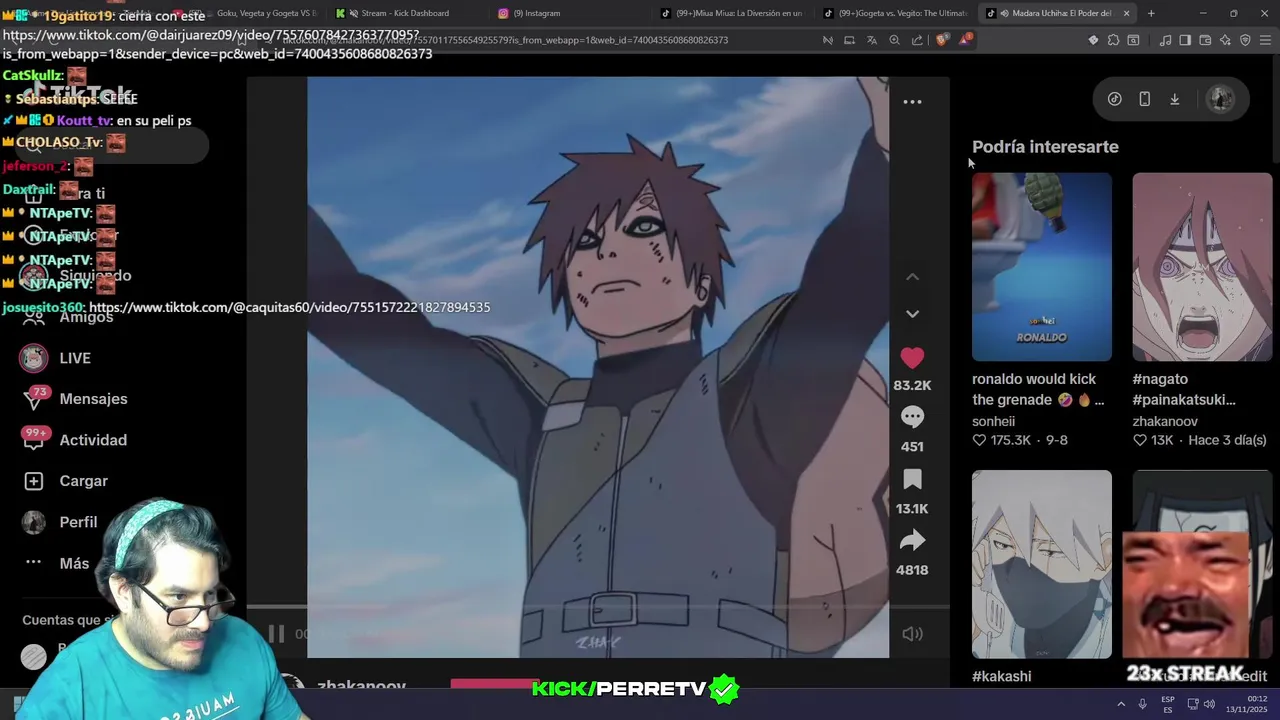Open Actividad in the sidebar
1280x720 pixels.
(x=93, y=440)
